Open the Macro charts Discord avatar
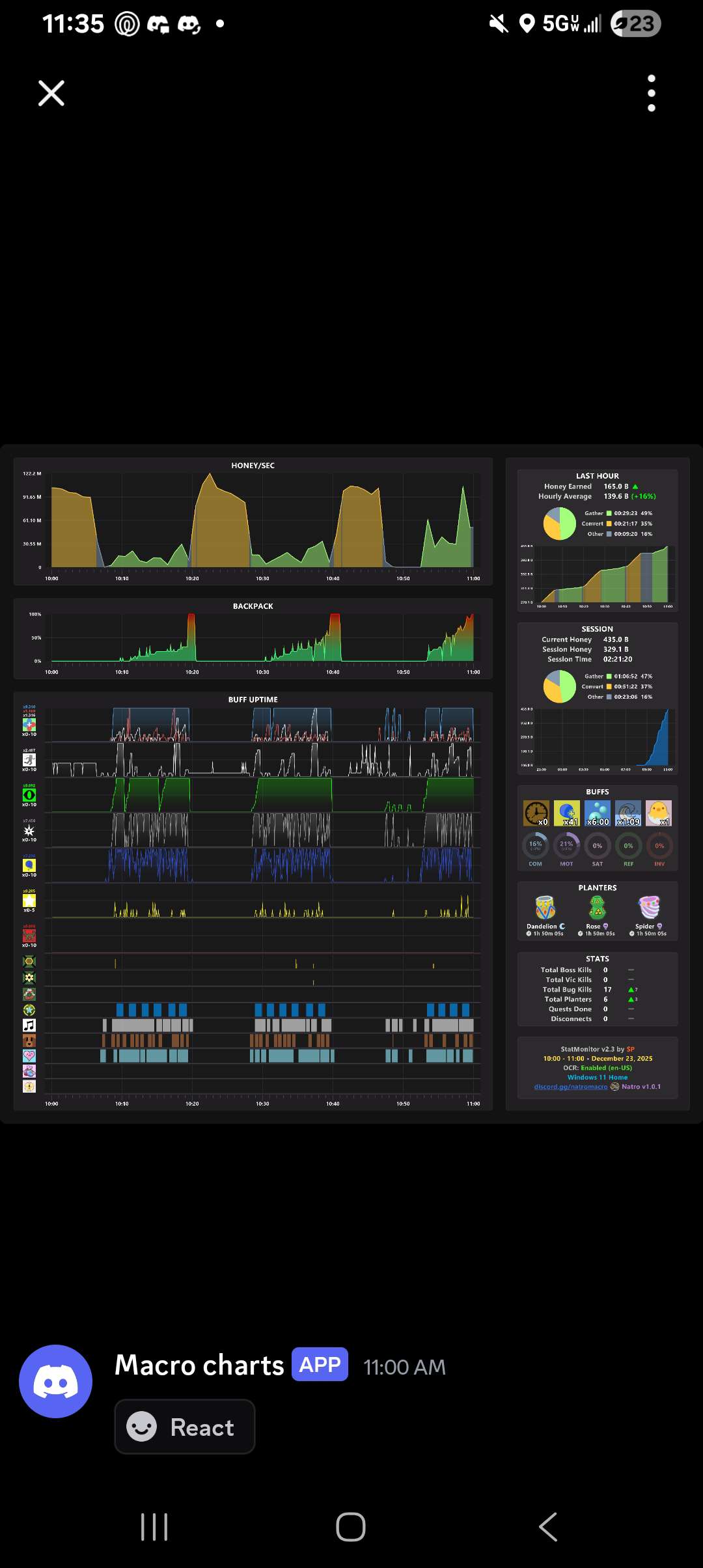Image resolution: width=703 pixels, height=1568 pixels. pos(56,1381)
